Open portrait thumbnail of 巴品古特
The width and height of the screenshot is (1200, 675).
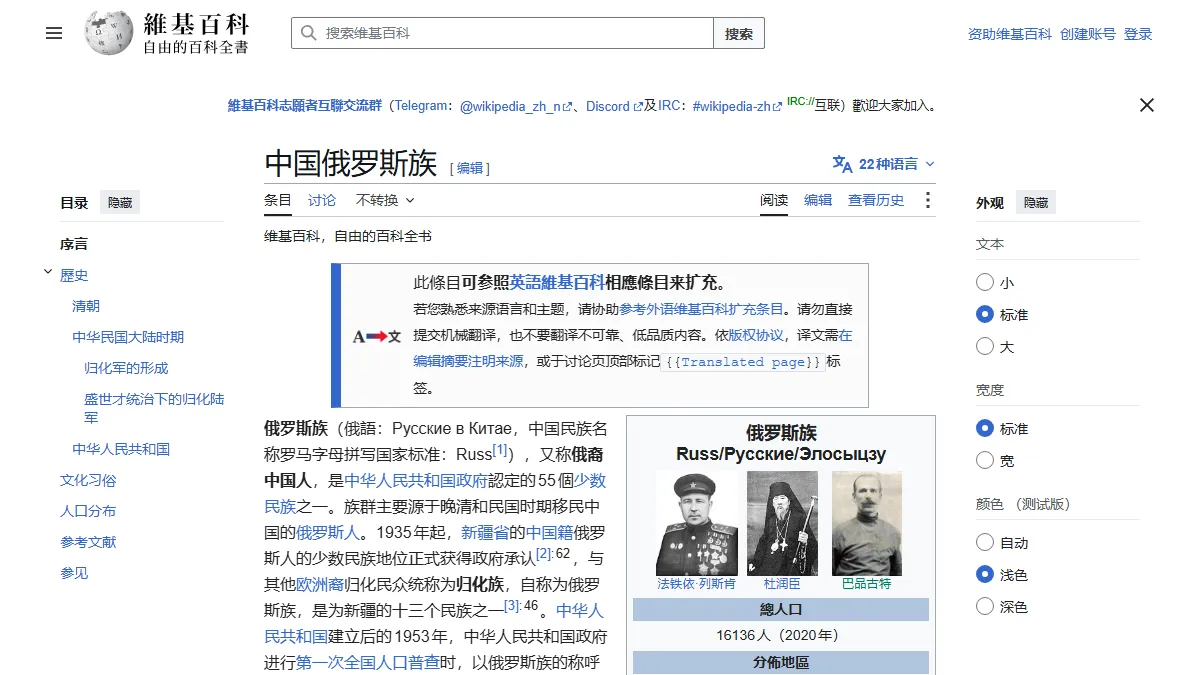[x=867, y=523]
